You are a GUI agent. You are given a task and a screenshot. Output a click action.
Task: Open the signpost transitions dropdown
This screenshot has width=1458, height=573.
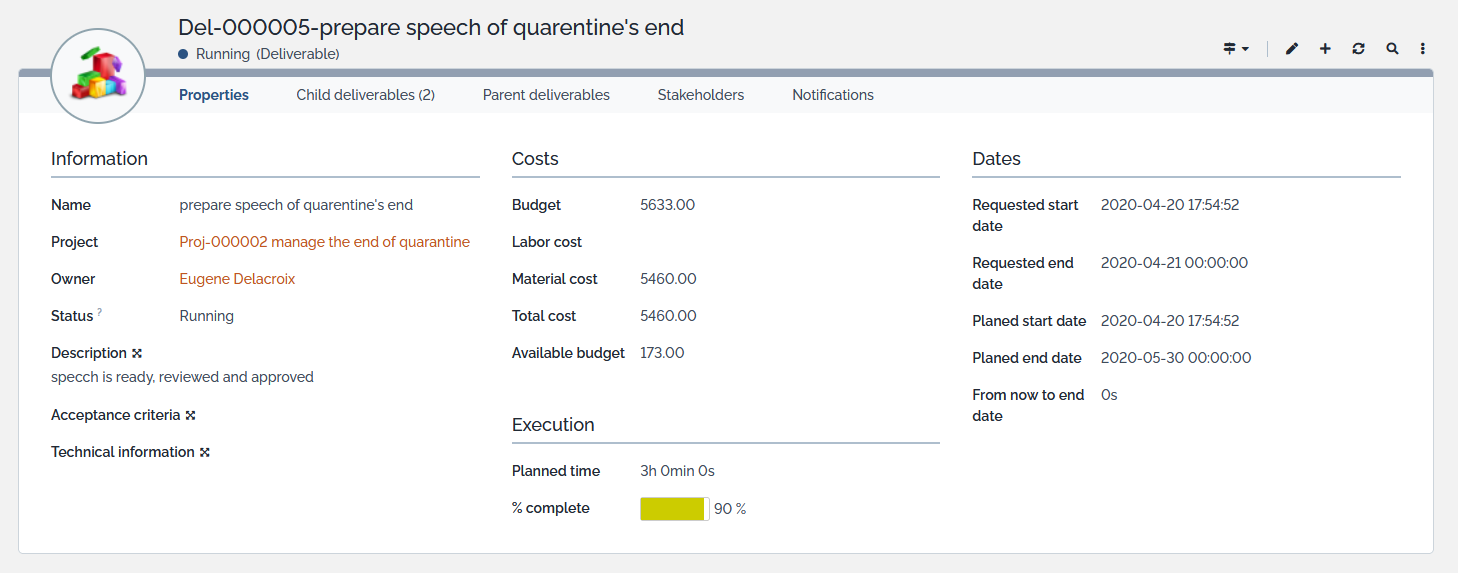pyautogui.click(x=1236, y=49)
